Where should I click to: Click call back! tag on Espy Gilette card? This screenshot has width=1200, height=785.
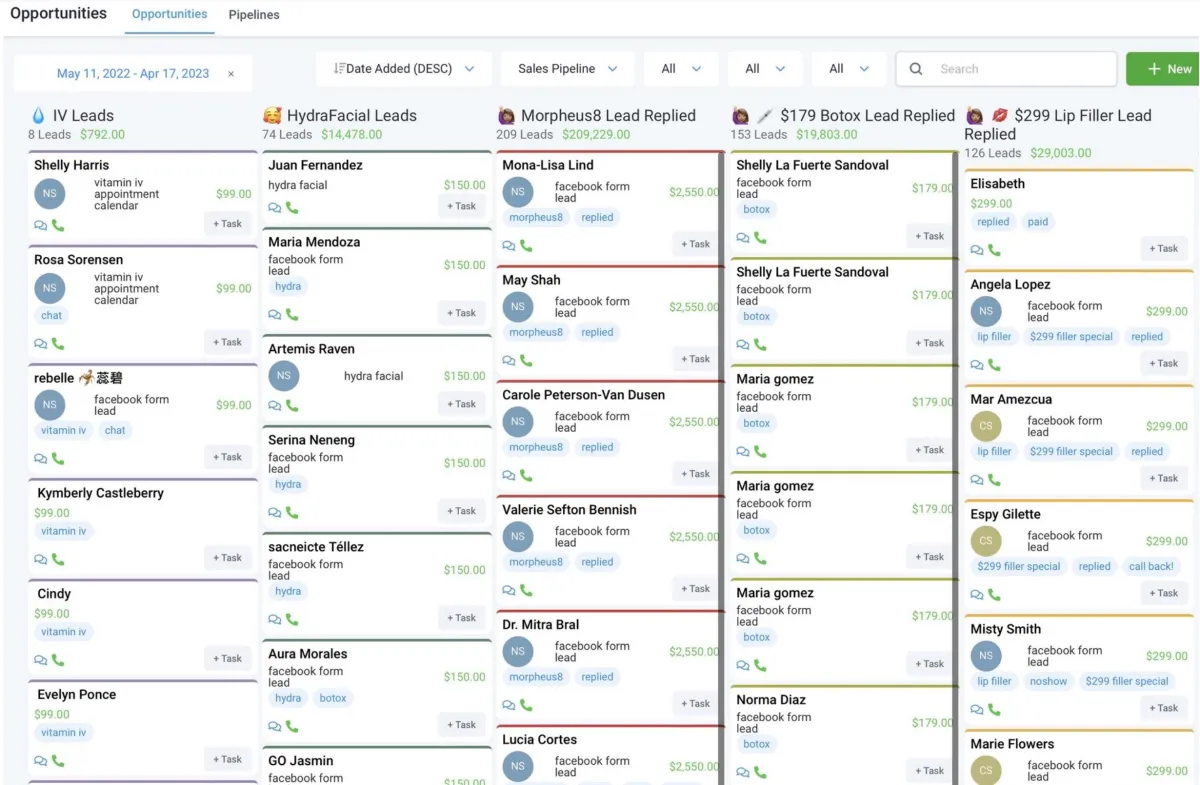(x=1151, y=566)
